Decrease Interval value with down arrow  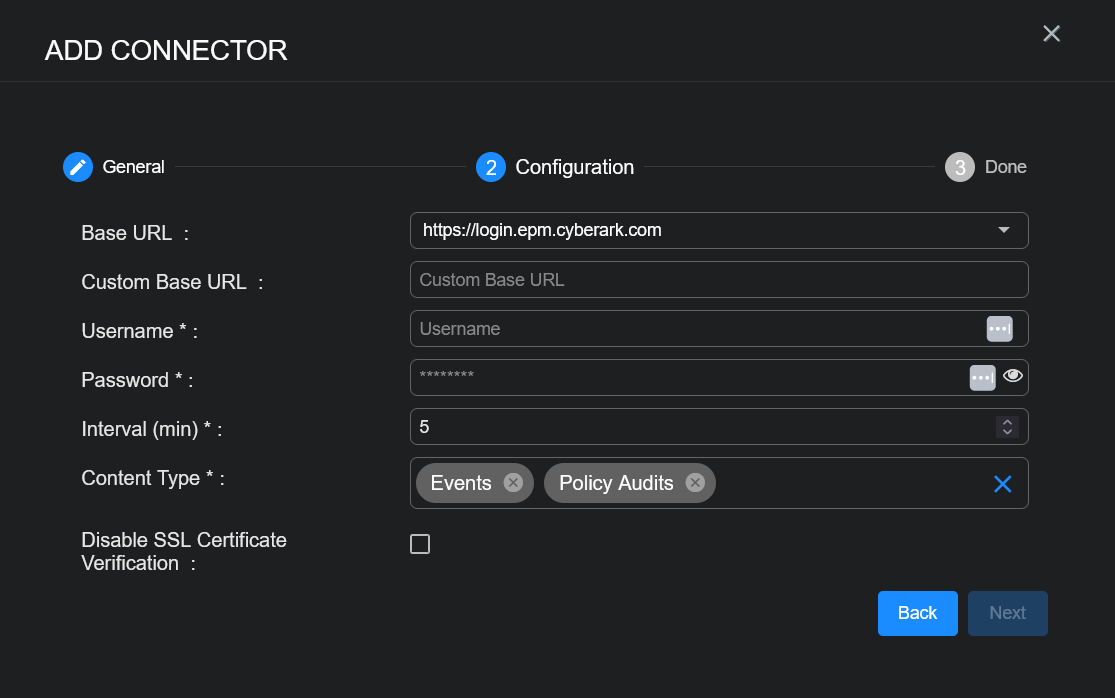tap(1007, 431)
